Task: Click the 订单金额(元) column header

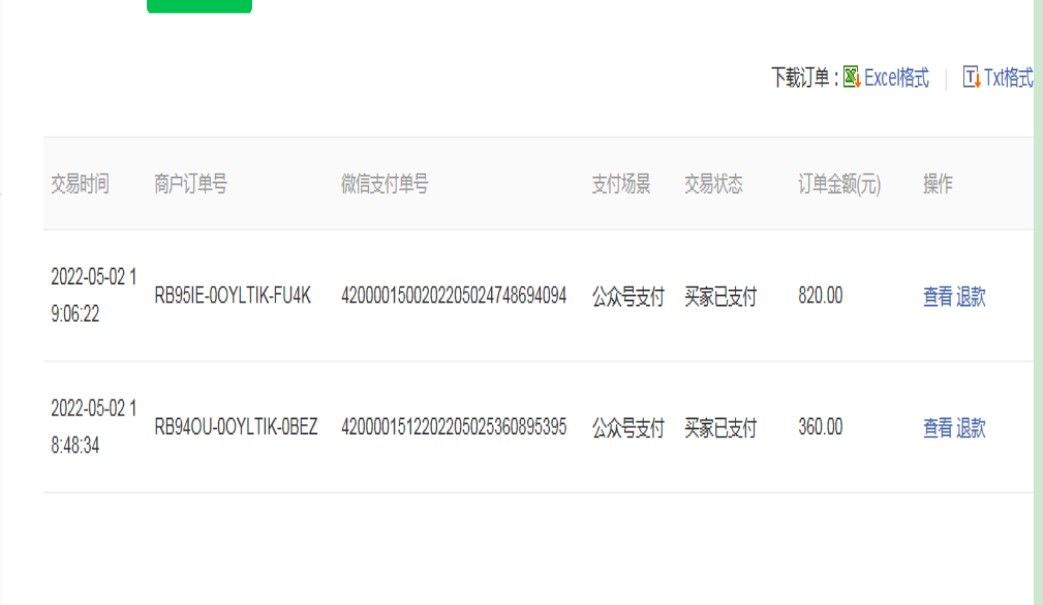Action: (838, 184)
